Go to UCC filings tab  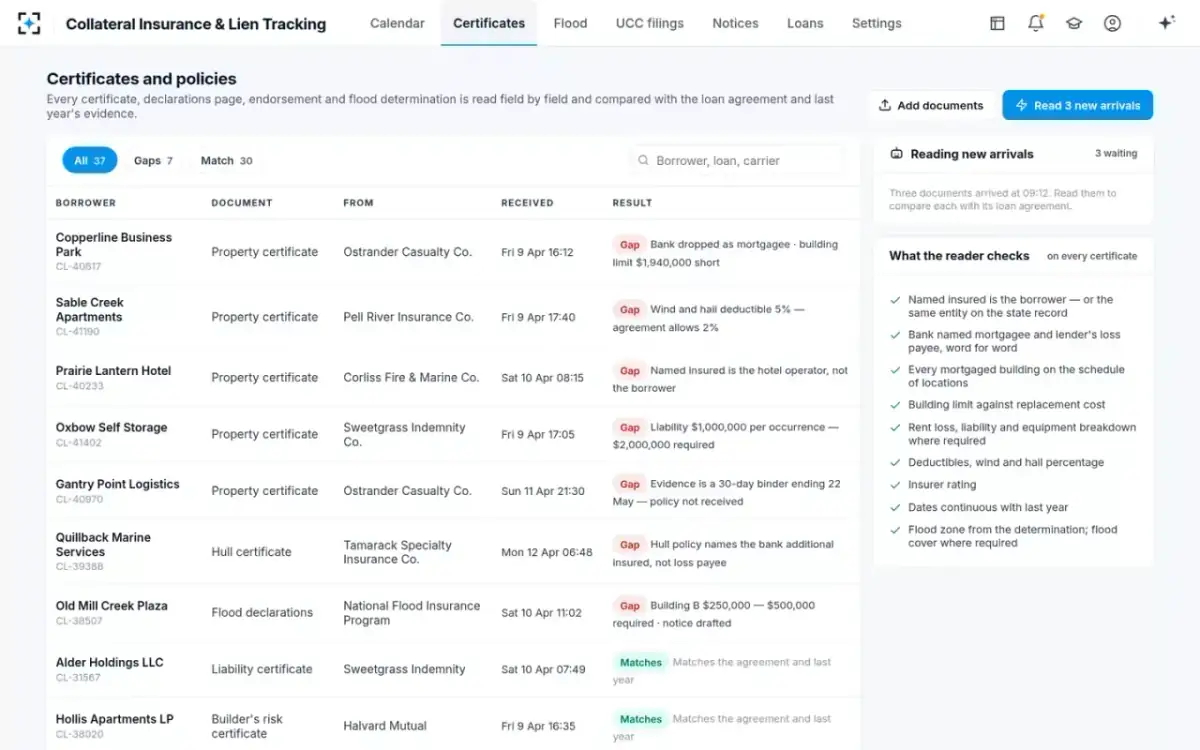(x=650, y=23)
